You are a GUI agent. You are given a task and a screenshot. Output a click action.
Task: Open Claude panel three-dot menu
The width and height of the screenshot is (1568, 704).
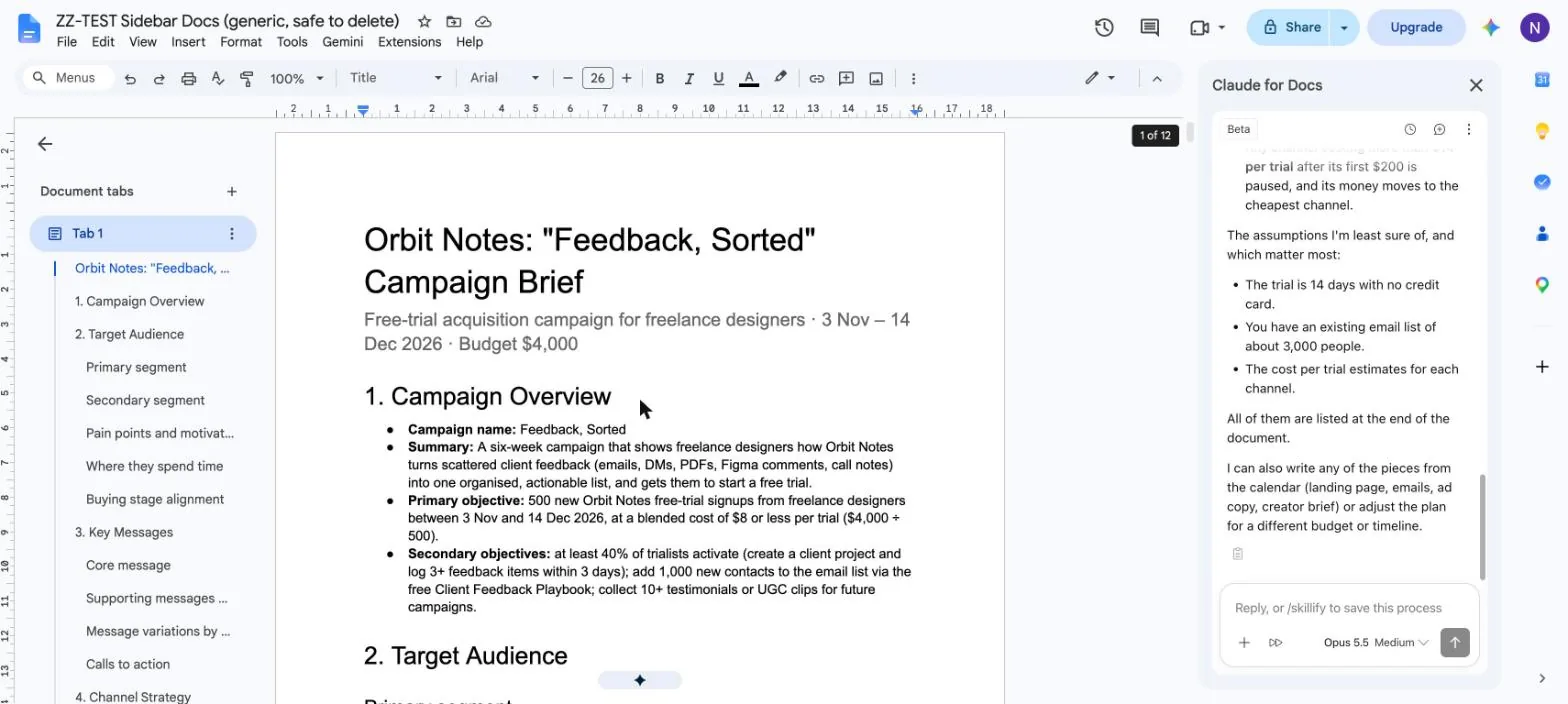[1468, 129]
